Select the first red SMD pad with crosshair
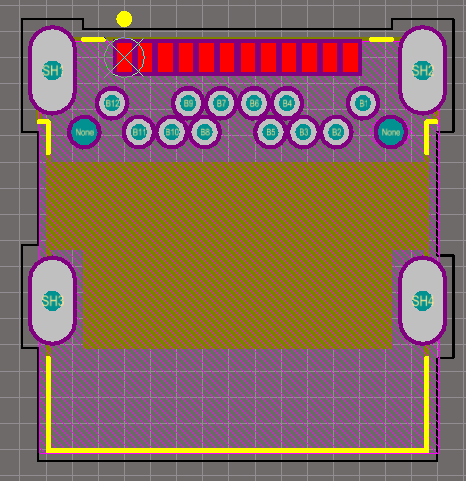 pyautogui.click(x=124, y=57)
